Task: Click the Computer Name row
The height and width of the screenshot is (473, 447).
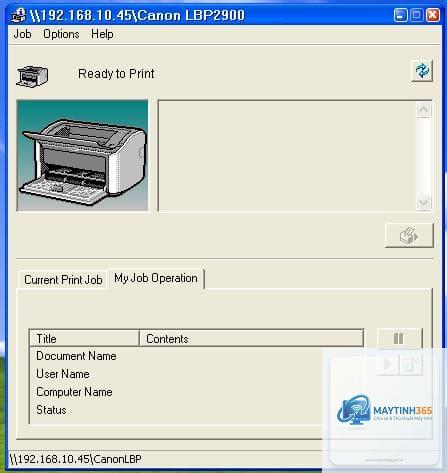Action: coord(196,392)
